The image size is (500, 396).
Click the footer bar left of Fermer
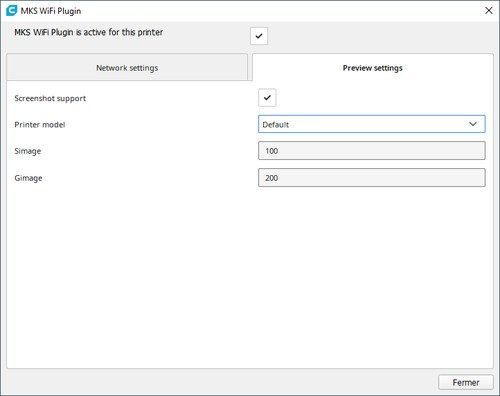click(x=220, y=382)
